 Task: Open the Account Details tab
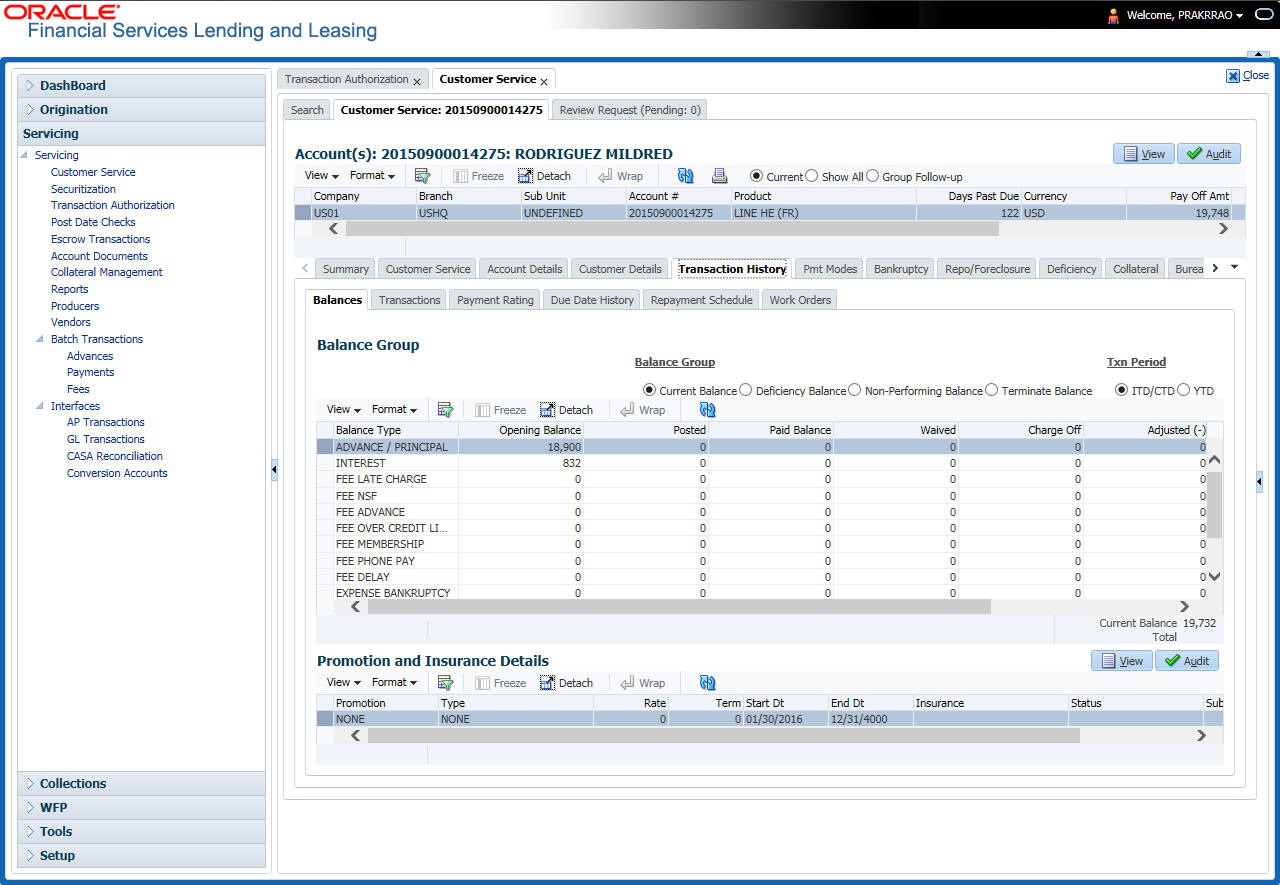(x=524, y=269)
